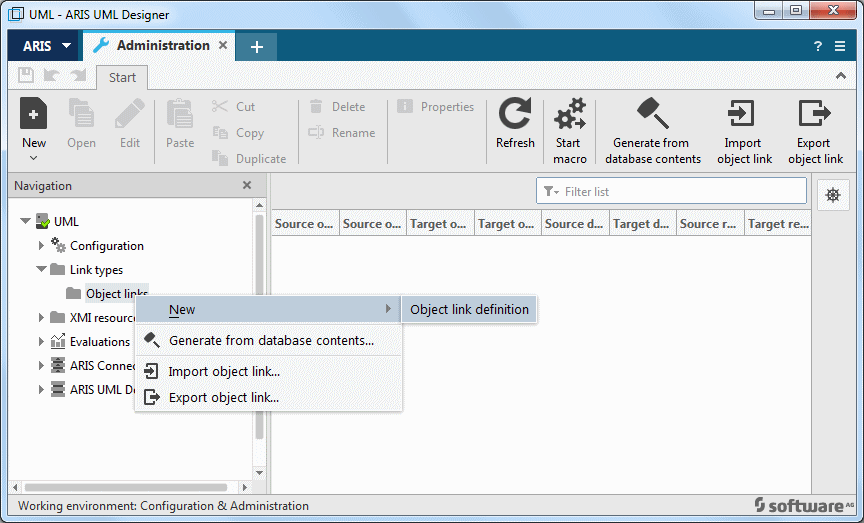
Task: Click the New document icon in ribbon
Action: (34, 114)
